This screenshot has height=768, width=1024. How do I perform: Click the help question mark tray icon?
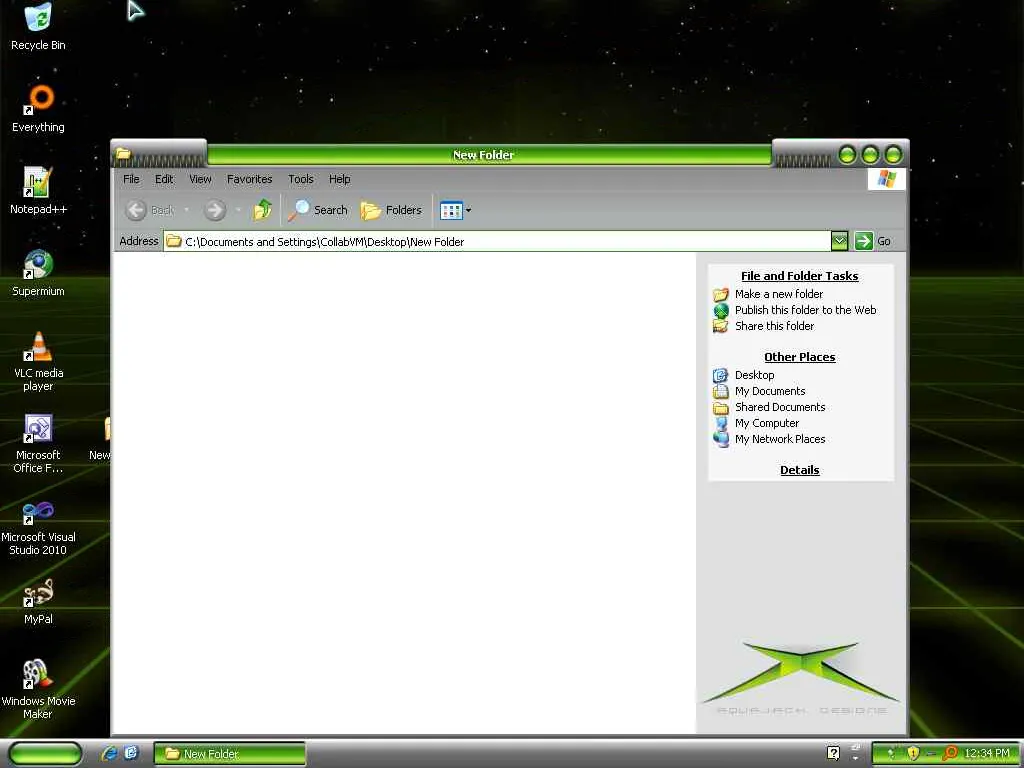click(833, 753)
